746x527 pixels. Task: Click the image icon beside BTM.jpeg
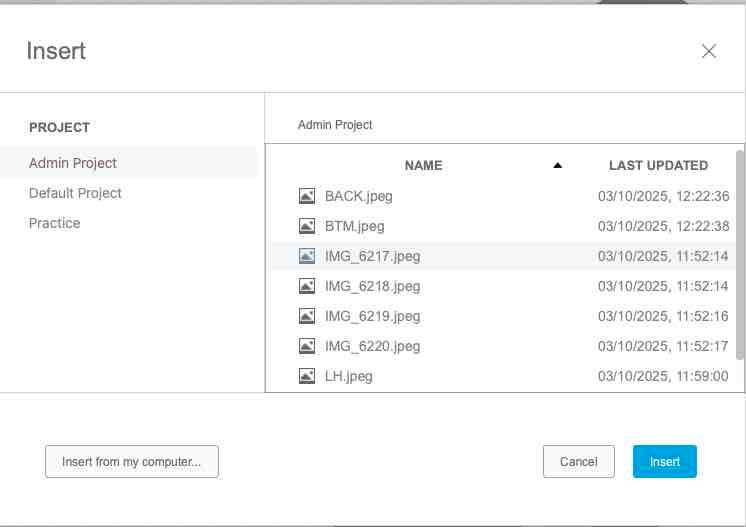307,226
